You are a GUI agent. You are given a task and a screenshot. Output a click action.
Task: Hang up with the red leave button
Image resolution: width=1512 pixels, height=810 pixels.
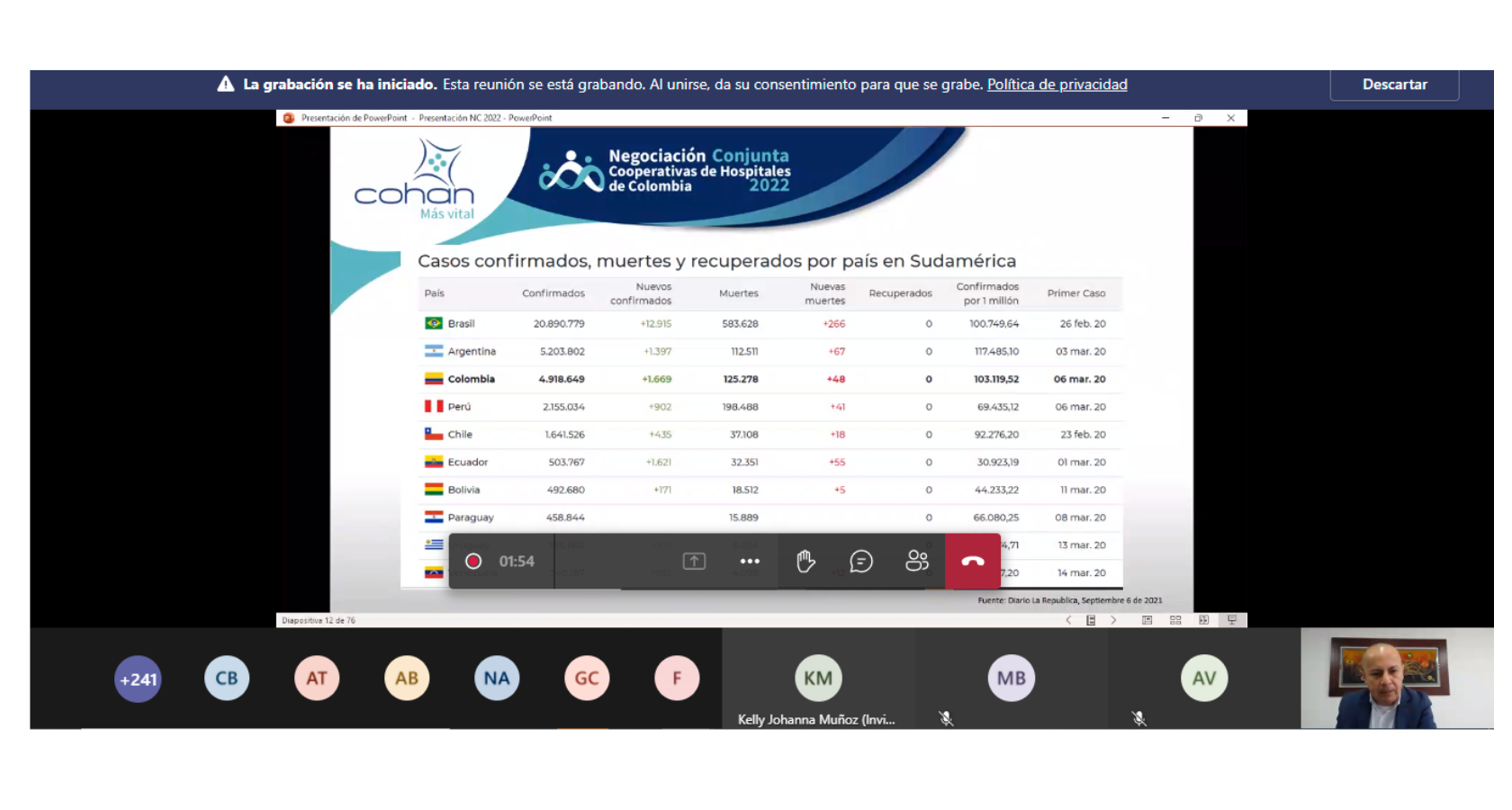[973, 562]
